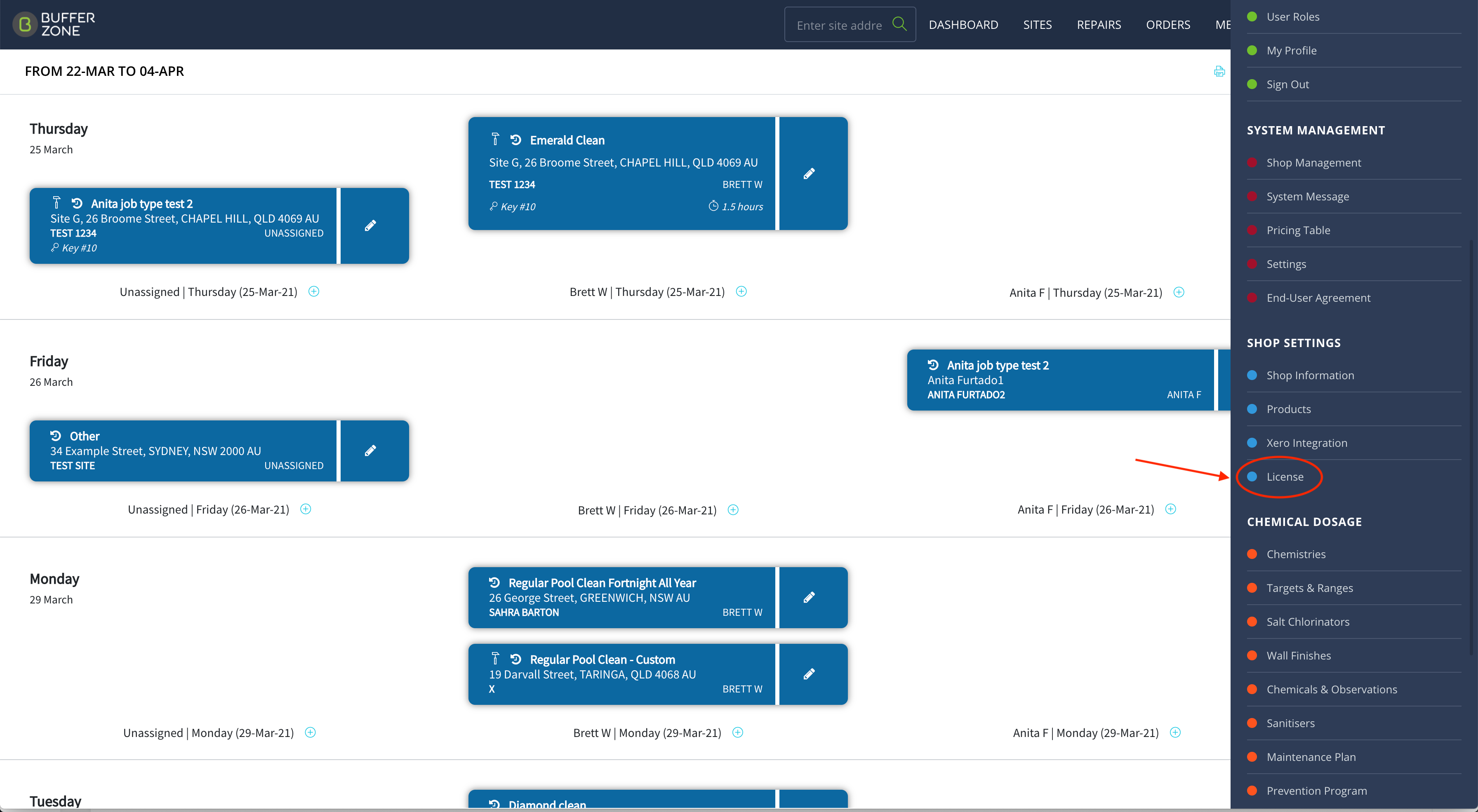Add job for Anita F Monday 29-Mar-21
This screenshot has width=1478, height=812.
pyautogui.click(x=1176, y=732)
